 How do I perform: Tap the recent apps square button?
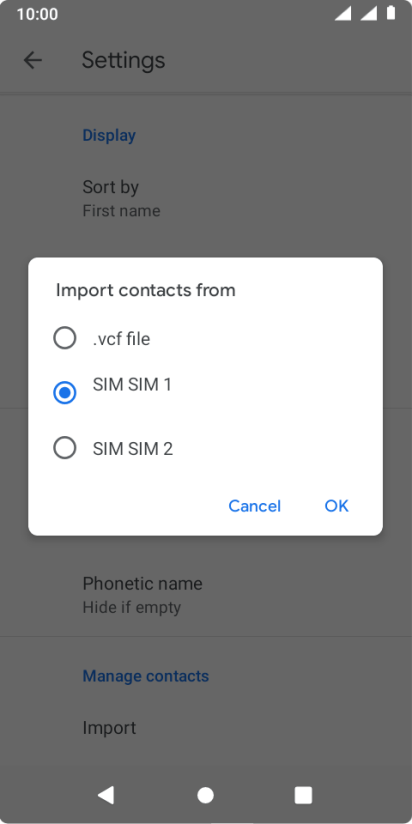[x=303, y=795]
